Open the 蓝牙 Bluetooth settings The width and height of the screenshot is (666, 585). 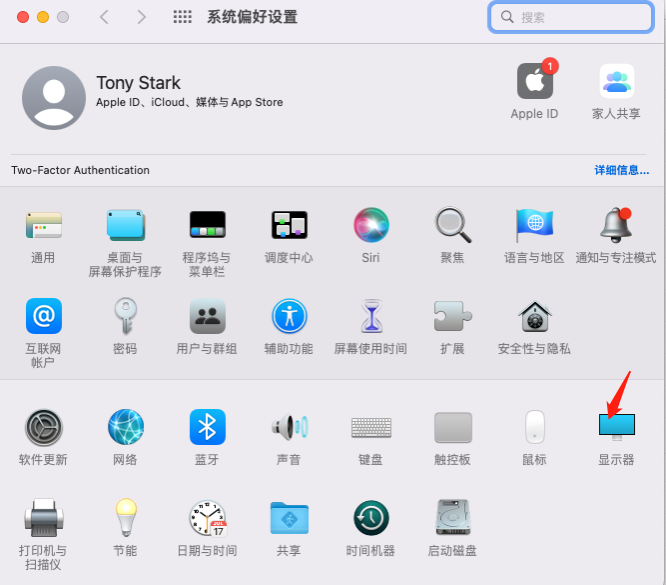[x=207, y=428]
